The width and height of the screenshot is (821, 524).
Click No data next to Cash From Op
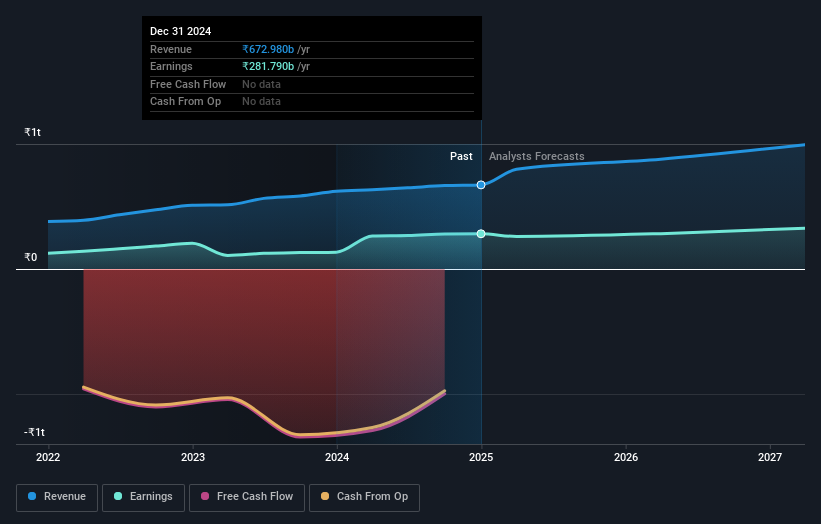(261, 102)
